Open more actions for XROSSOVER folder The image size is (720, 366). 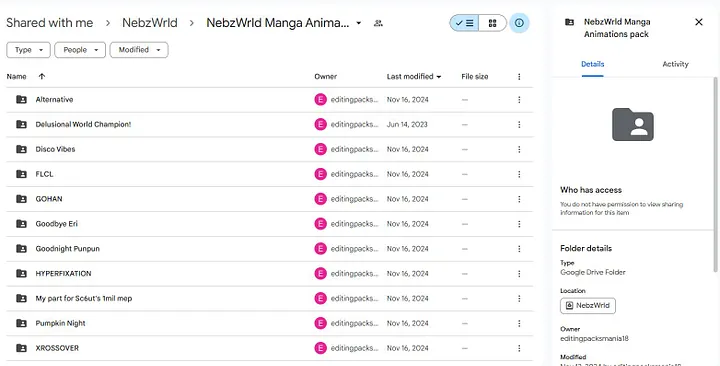coord(519,348)
